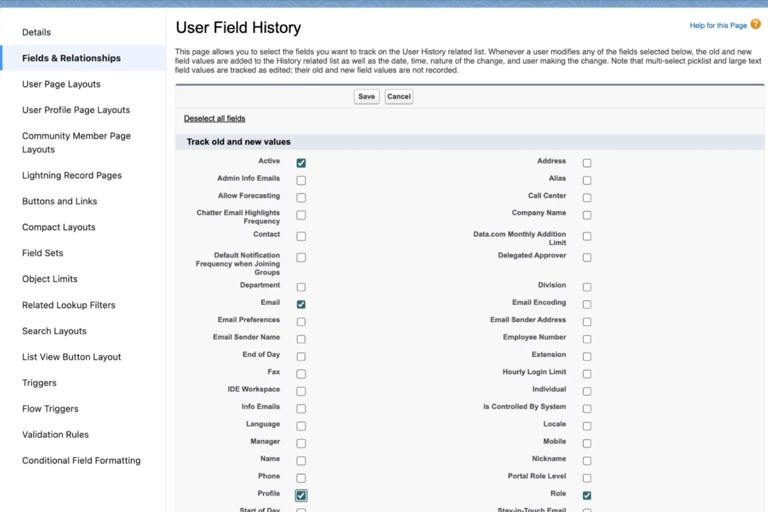Screen dimensions: 768x512
Task: Open Validation Rules in the sidebar
Action: point(55,435)
